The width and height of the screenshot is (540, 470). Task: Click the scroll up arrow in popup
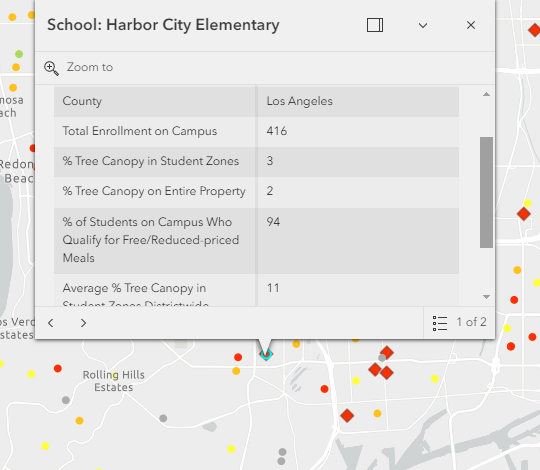click(486, 94)
